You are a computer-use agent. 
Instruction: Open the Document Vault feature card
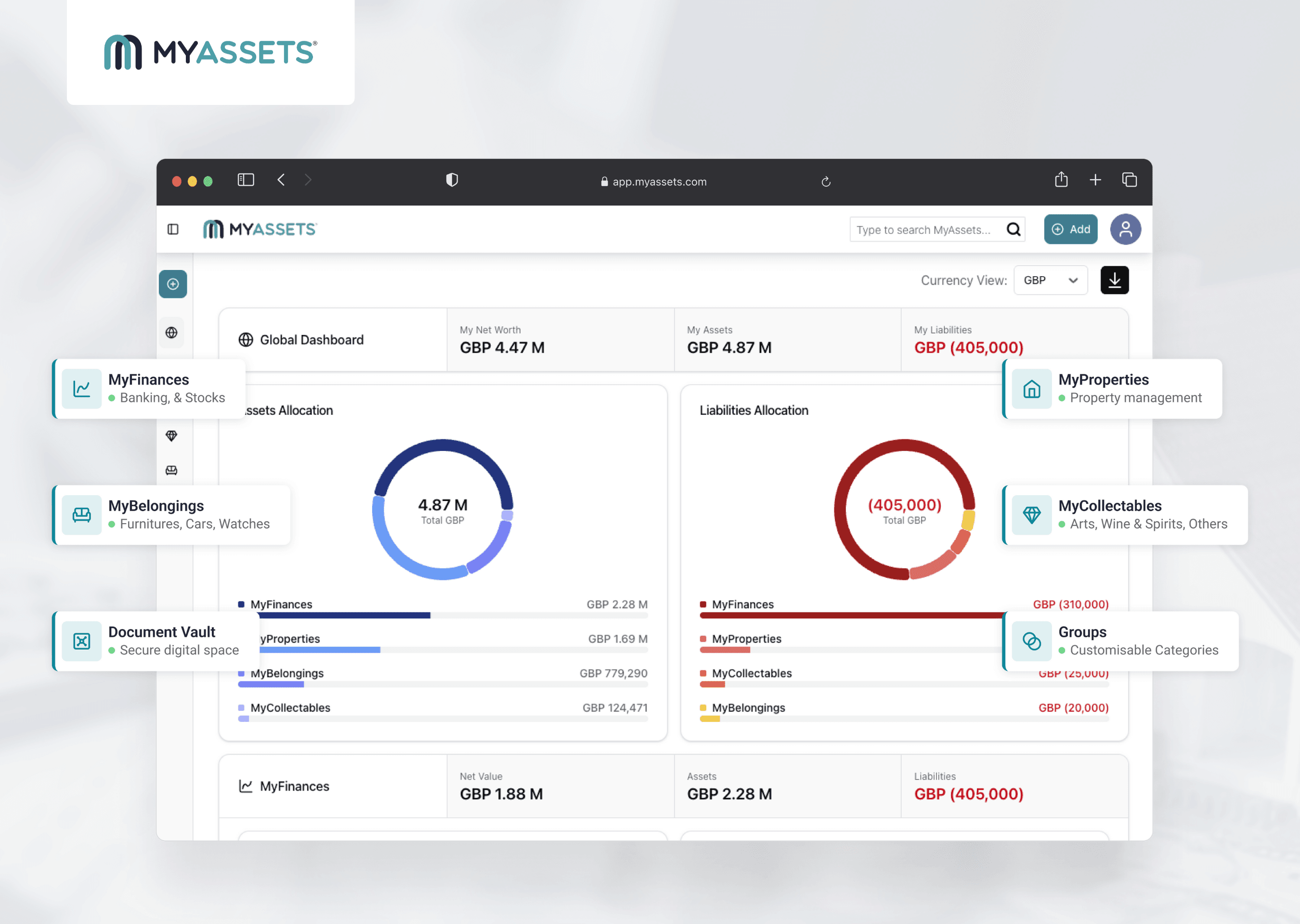coord(156,641)
